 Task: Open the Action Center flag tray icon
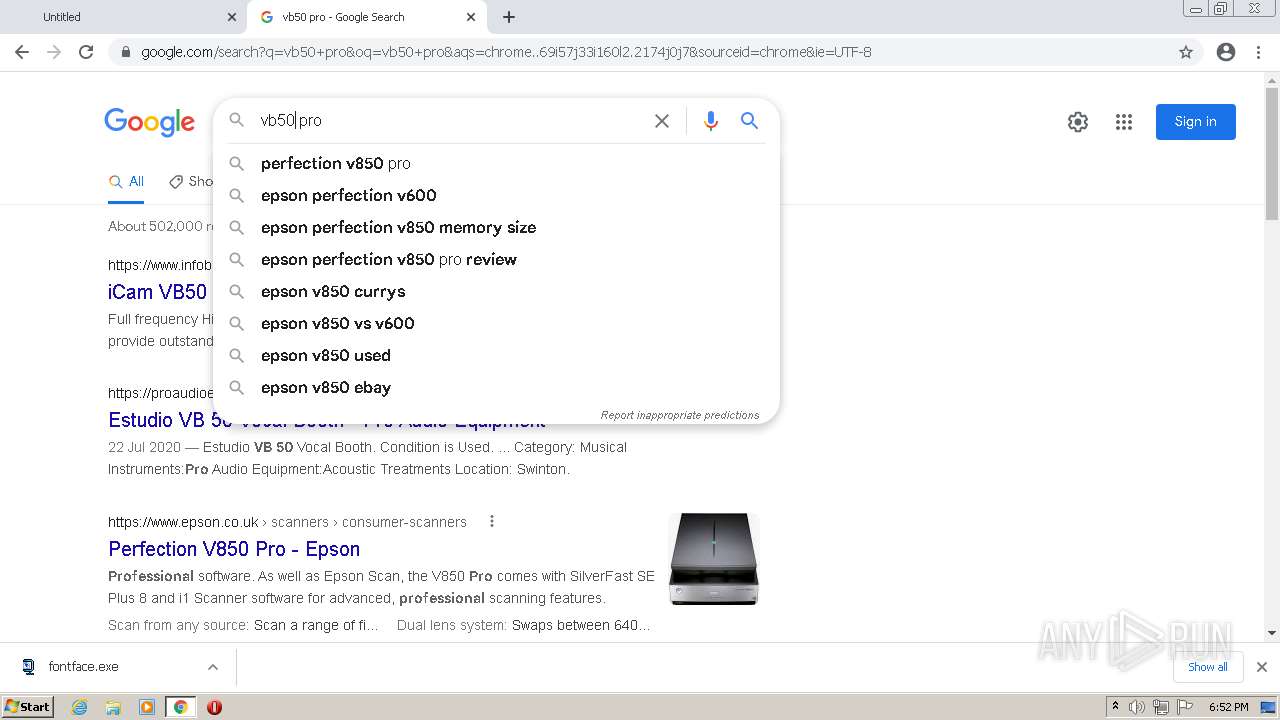point(1183,707)
